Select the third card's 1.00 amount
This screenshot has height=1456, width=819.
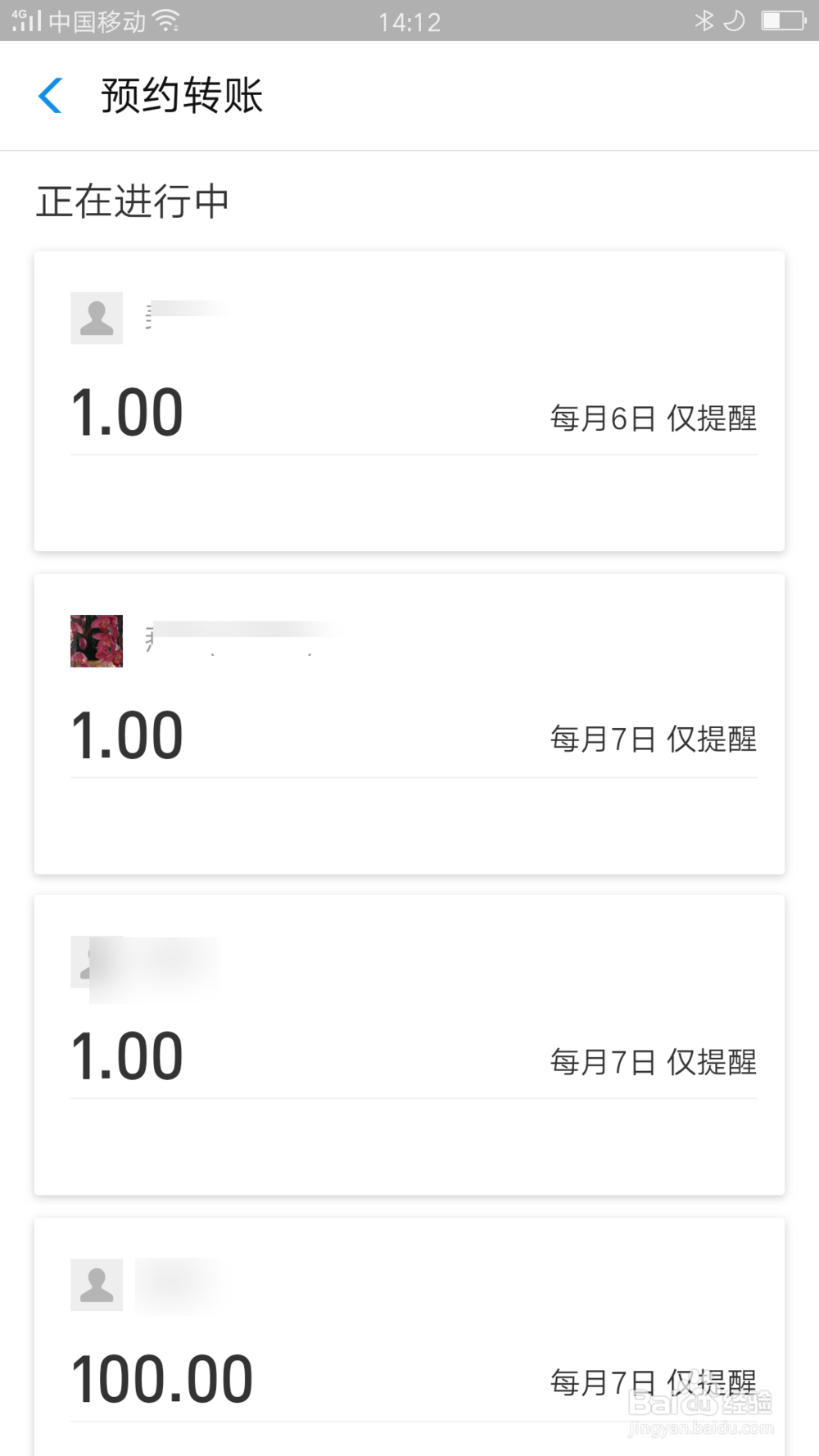pos(127,1056)
